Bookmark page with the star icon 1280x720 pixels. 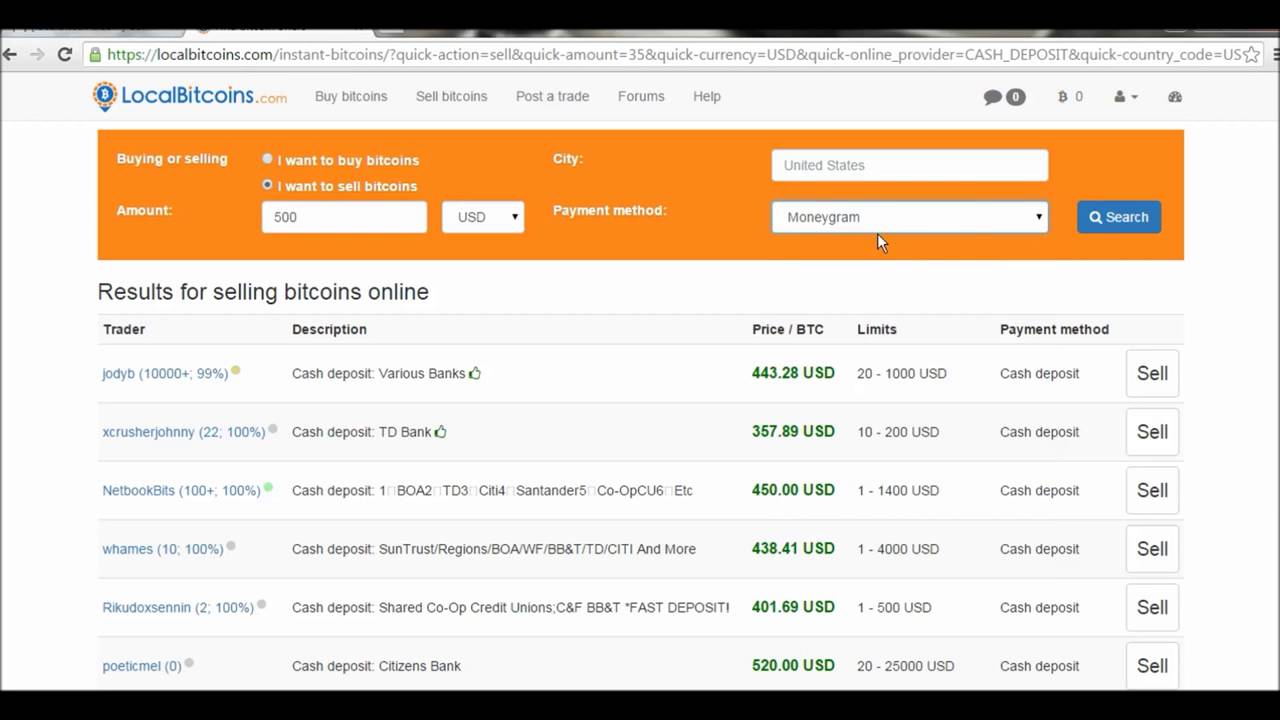[1251, 54]
